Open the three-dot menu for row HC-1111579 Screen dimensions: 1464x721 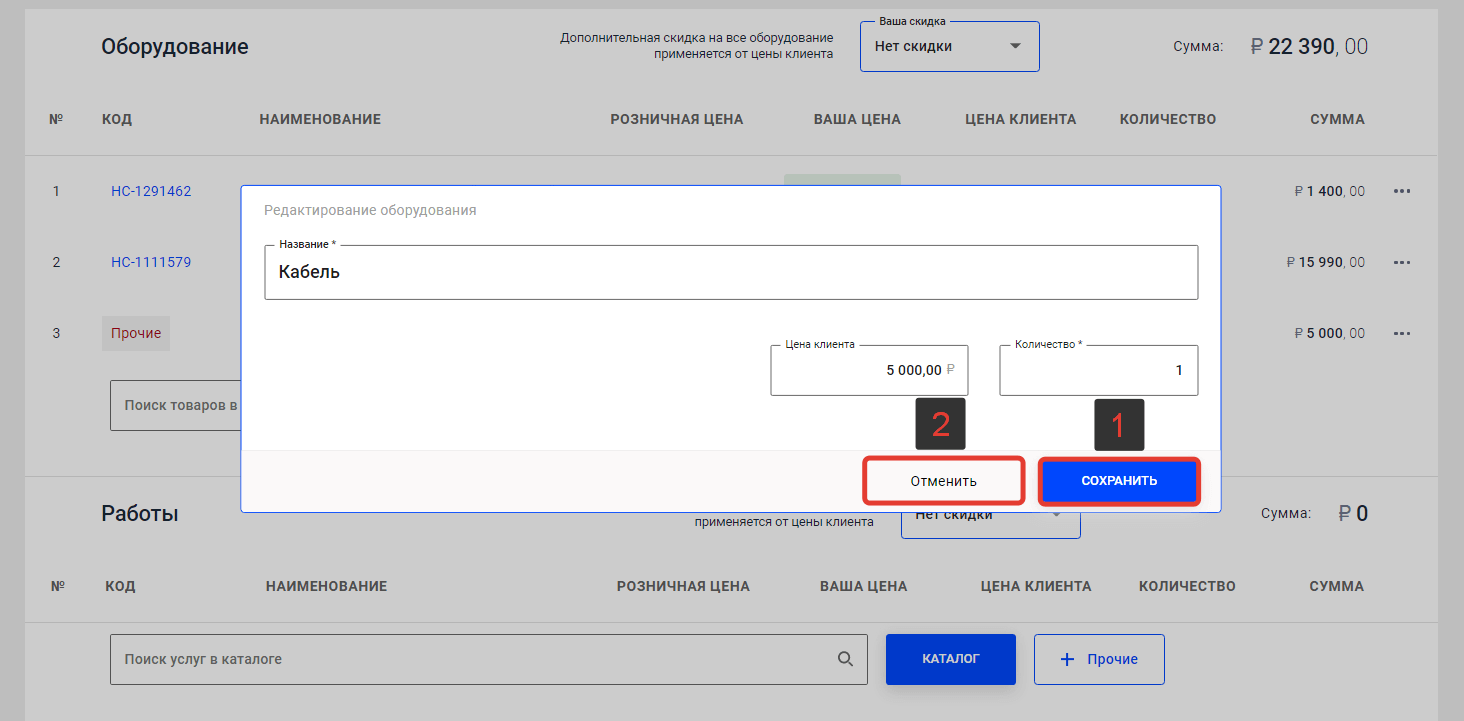pyautogui.click(x=1401, y=262)
